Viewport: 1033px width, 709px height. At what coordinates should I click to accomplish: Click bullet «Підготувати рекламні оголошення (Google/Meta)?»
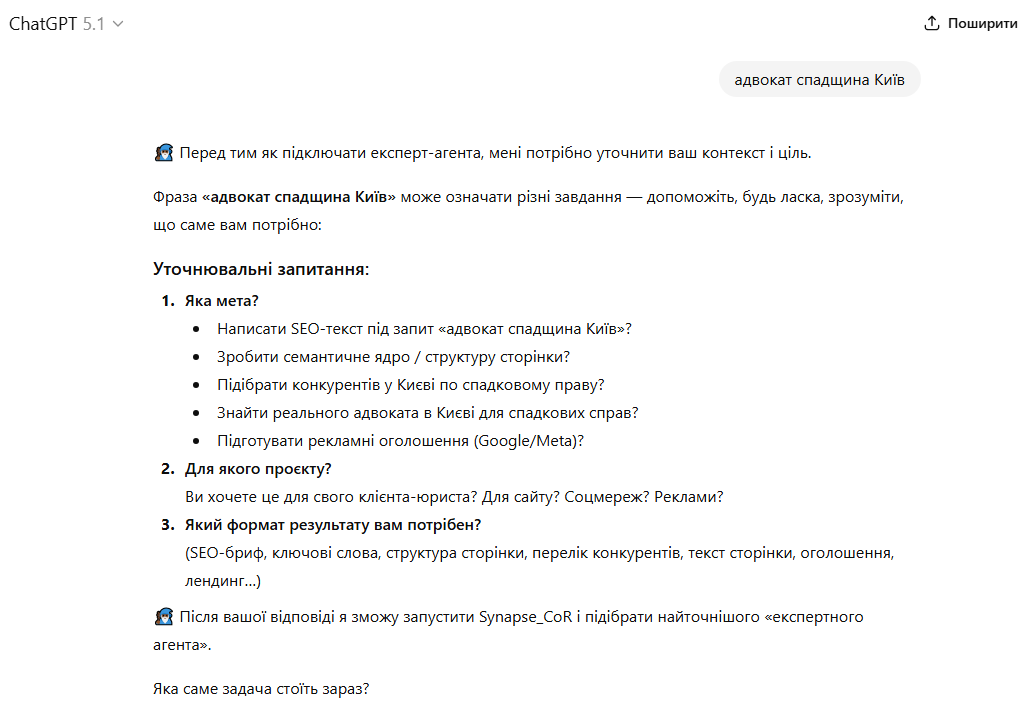[401, 440]
